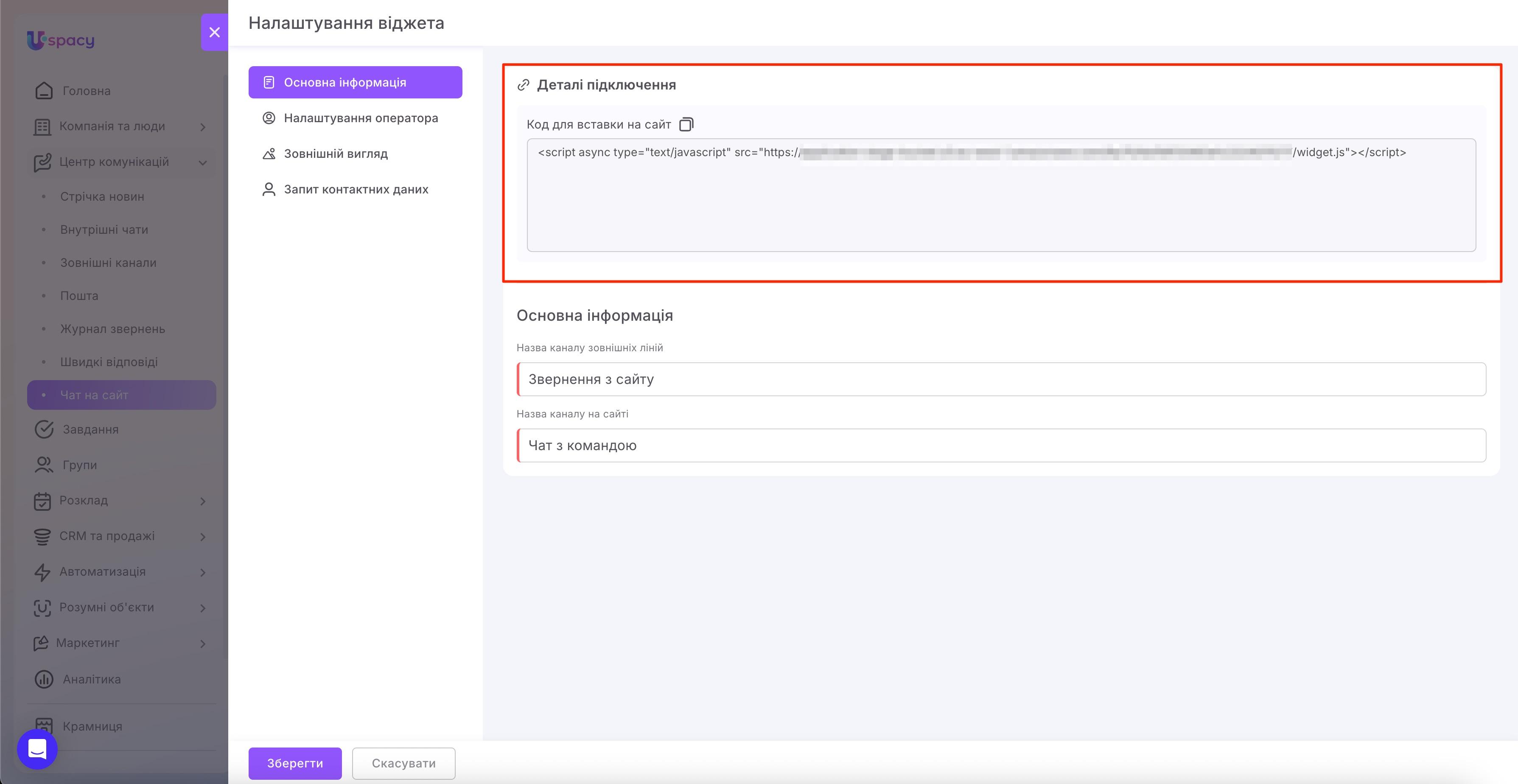The image size is (1518, 784).
Task: Copy the website embed code
Action: [x=686, y=124]
